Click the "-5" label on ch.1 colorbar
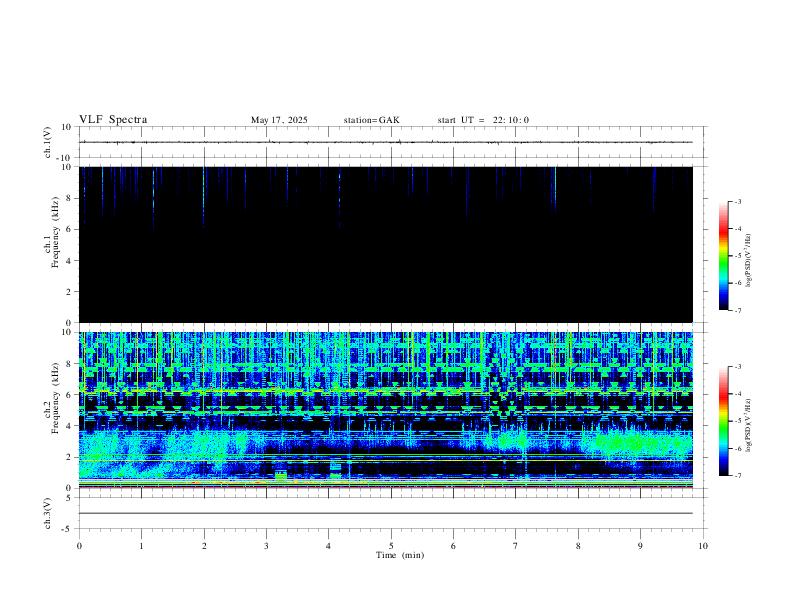792x612 pixels. (737, 256)
